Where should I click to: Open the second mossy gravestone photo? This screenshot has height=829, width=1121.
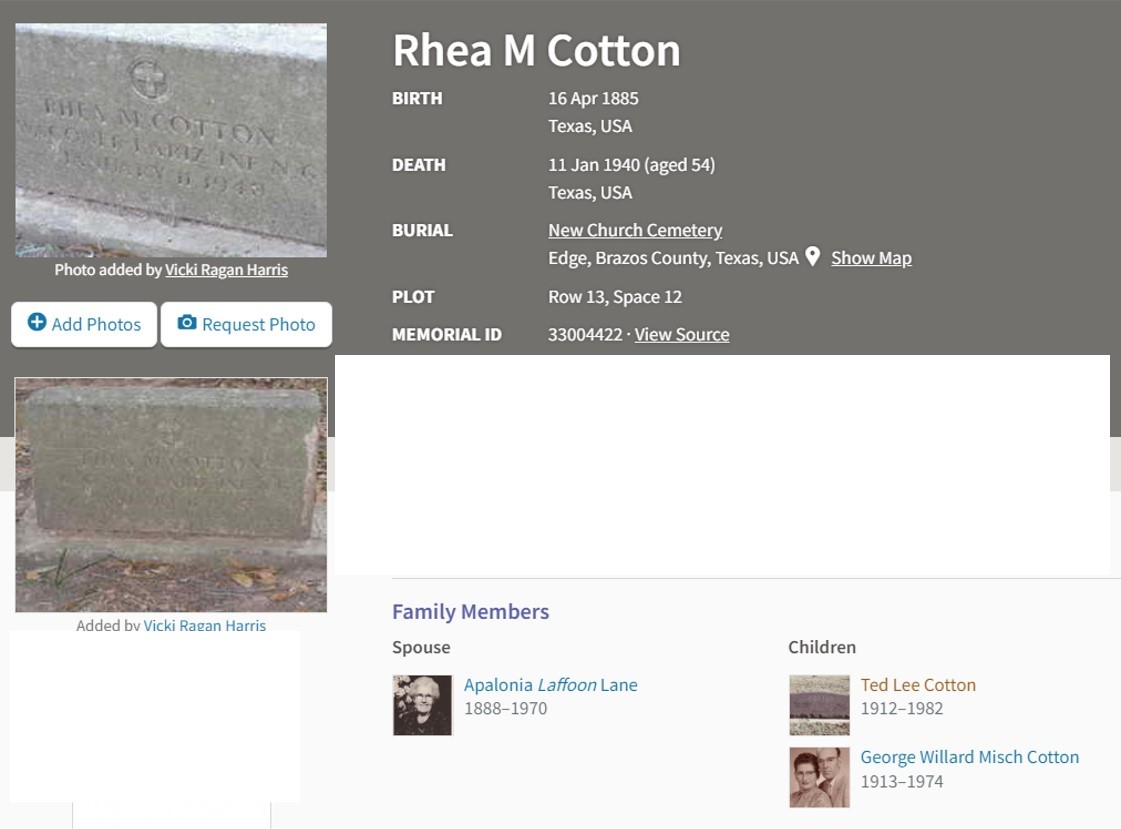tap(171, 495)
